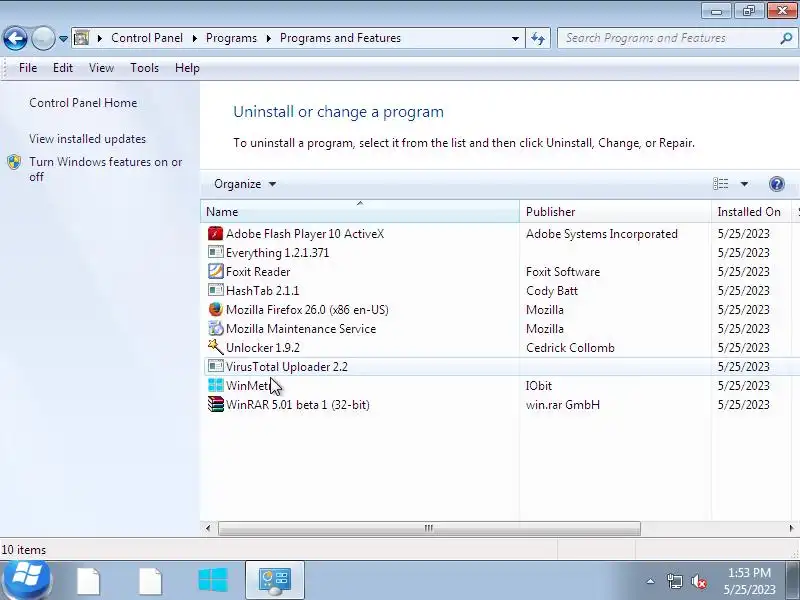Open the recent pages dropdown arrow
800x600 pixels.
63,38
